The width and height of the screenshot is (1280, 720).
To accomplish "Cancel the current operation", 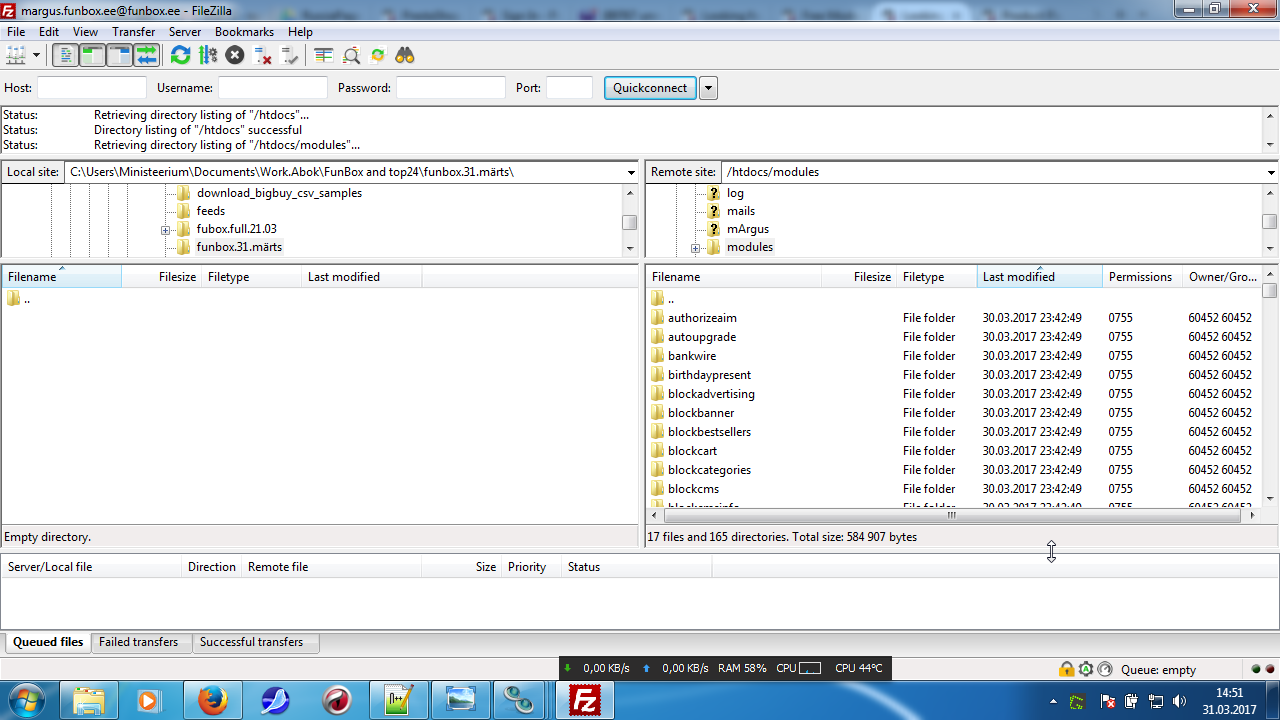I will (x=235, y=55).
